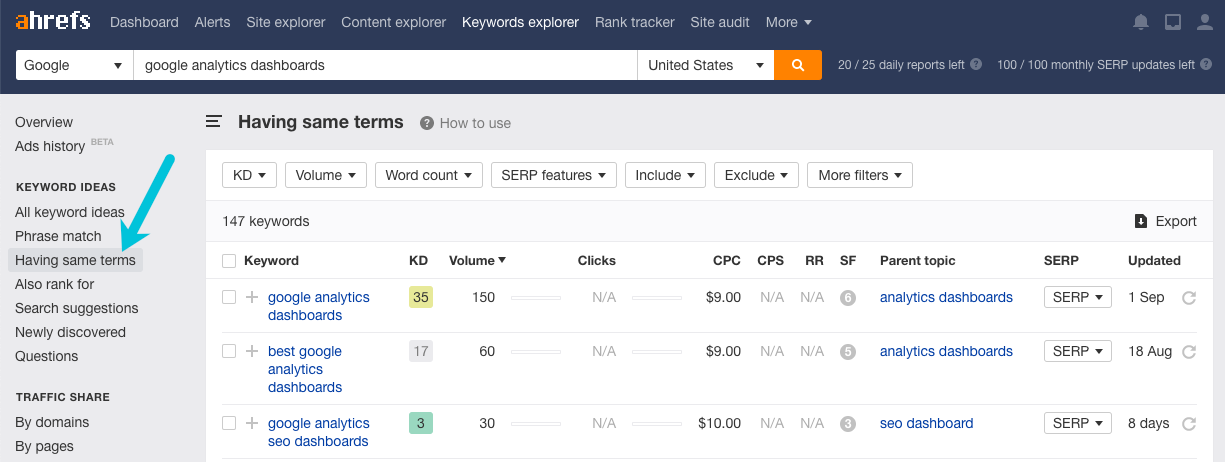Viewport: 1225px width, 462px height.
Task: Open the More filters dropdown
Action: [860, 175]
